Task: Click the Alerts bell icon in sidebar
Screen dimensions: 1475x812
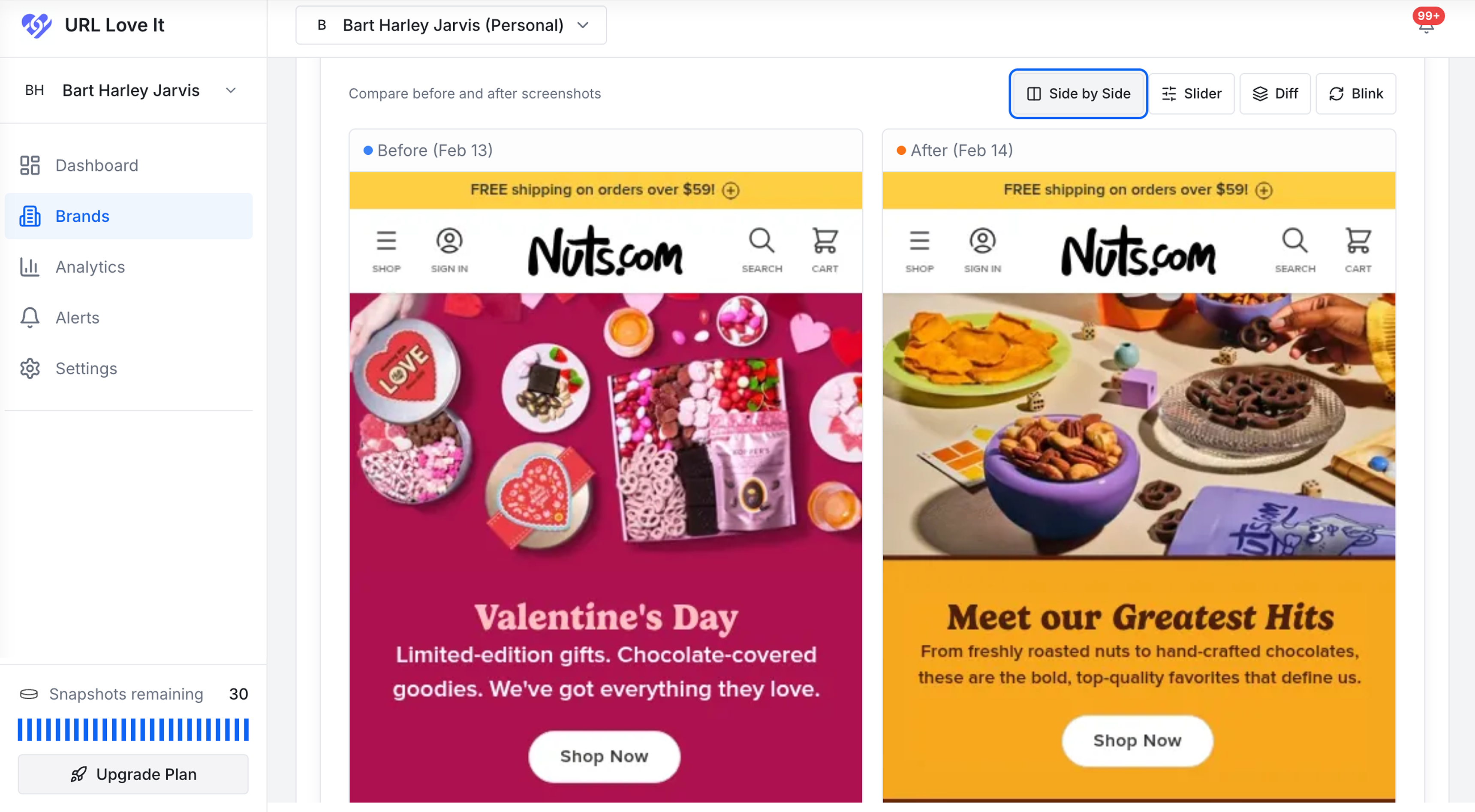Action: [x=30, y=318]
